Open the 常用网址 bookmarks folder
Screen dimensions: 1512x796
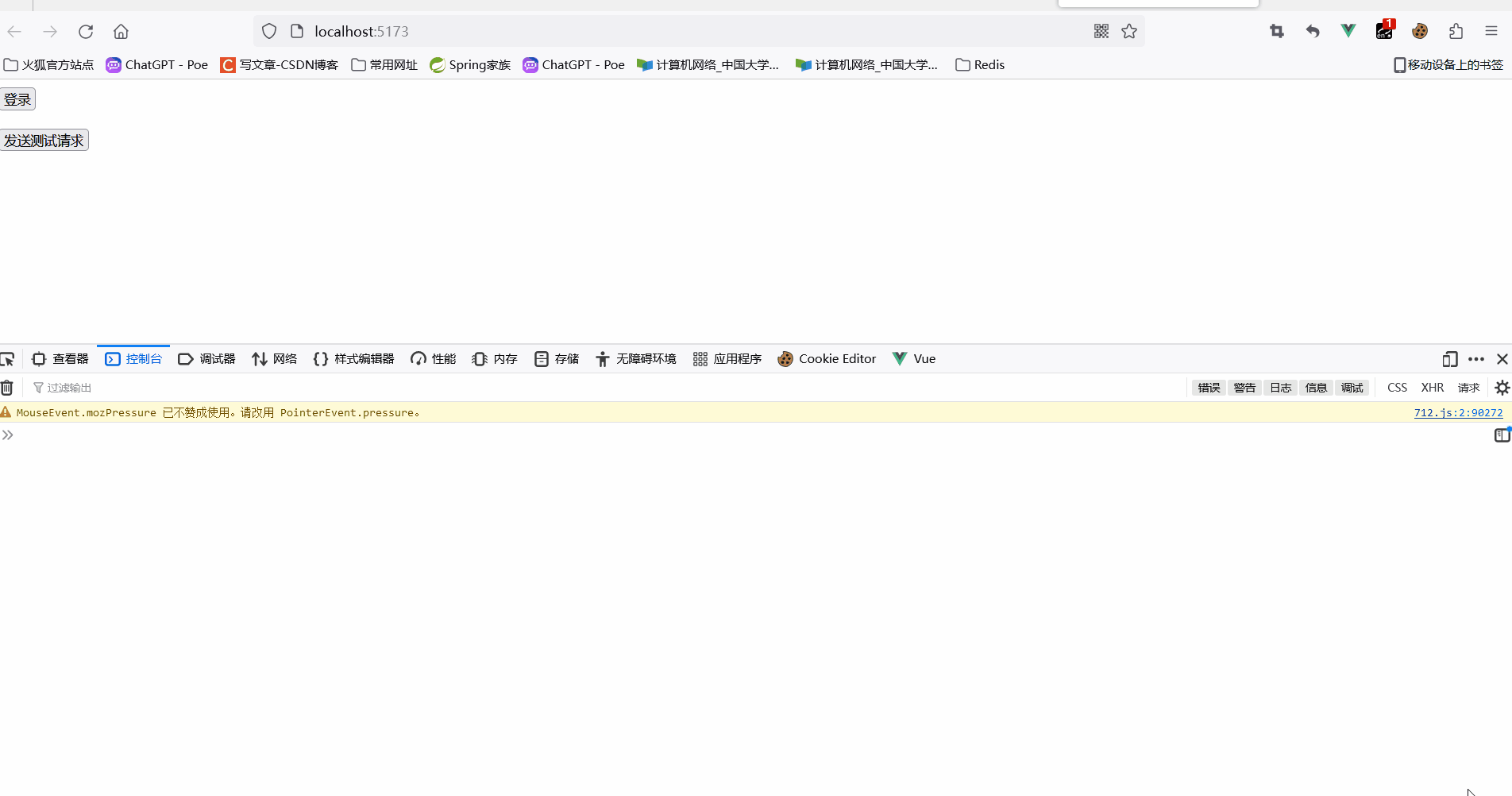[x=384, y=65]
